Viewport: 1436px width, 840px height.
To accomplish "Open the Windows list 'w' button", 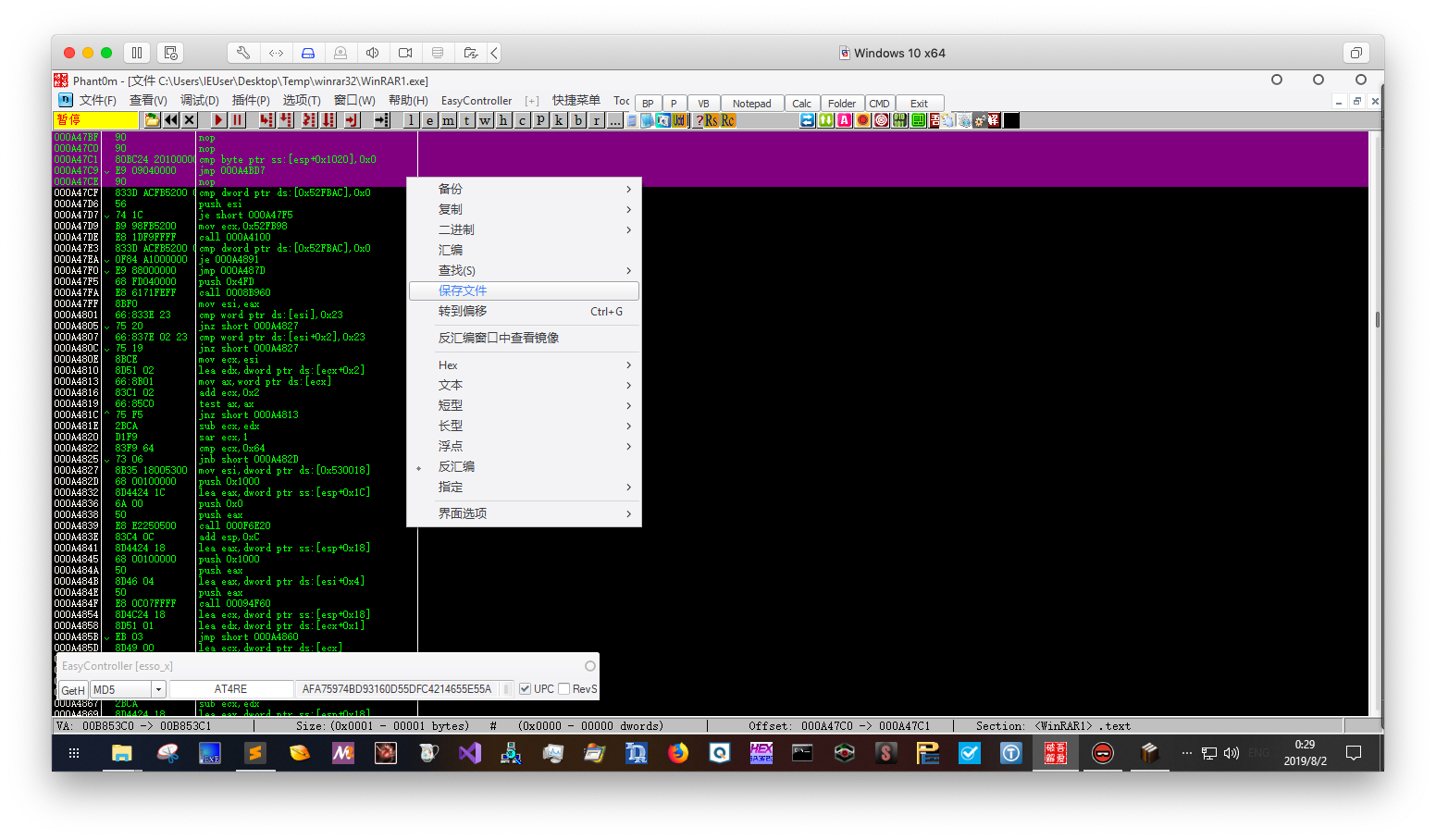I will [x=485, y=120].
